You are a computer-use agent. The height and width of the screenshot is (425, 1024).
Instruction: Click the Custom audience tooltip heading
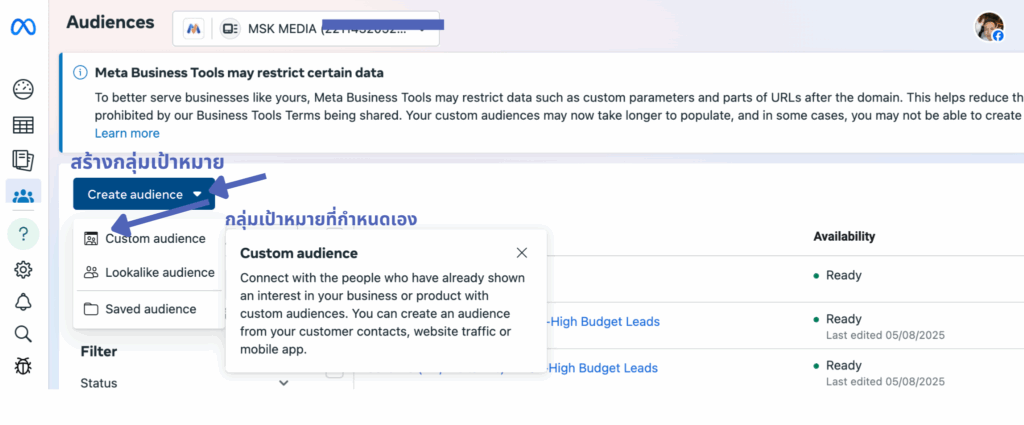coord(298,253)
